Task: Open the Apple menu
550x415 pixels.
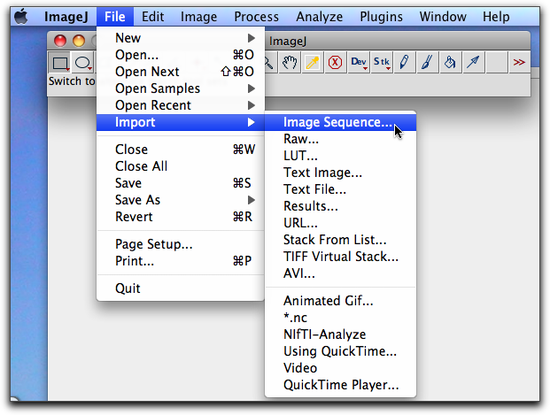Action: [x=21, y=16]
